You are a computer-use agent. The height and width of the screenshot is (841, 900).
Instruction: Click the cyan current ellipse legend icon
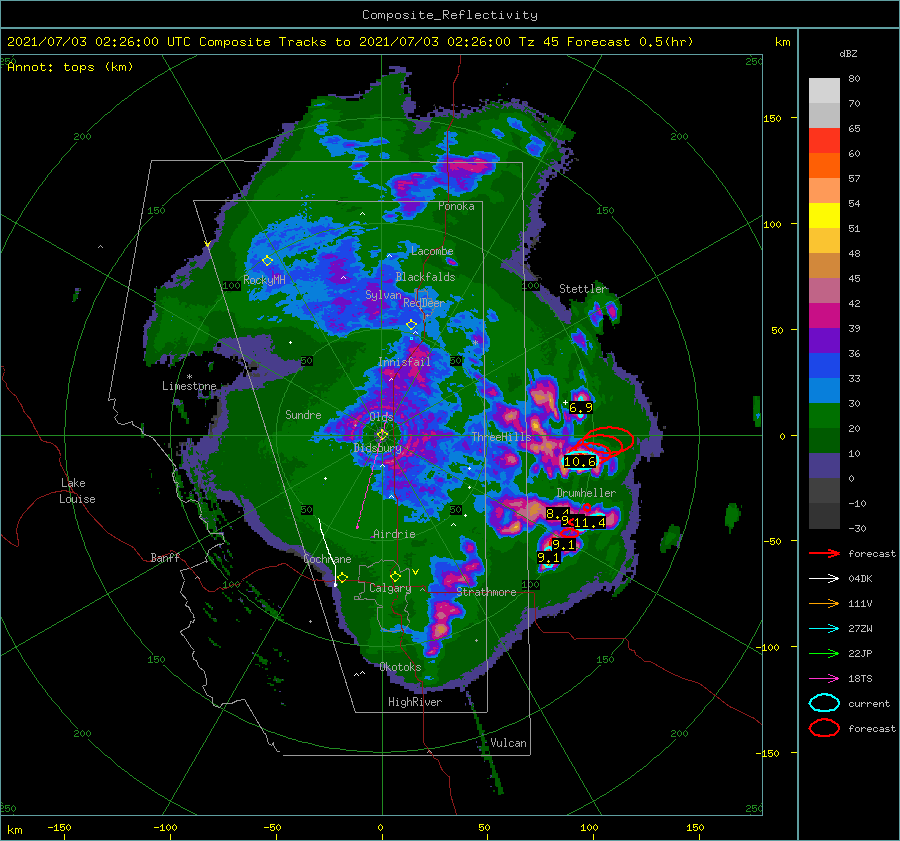point(824,703)
